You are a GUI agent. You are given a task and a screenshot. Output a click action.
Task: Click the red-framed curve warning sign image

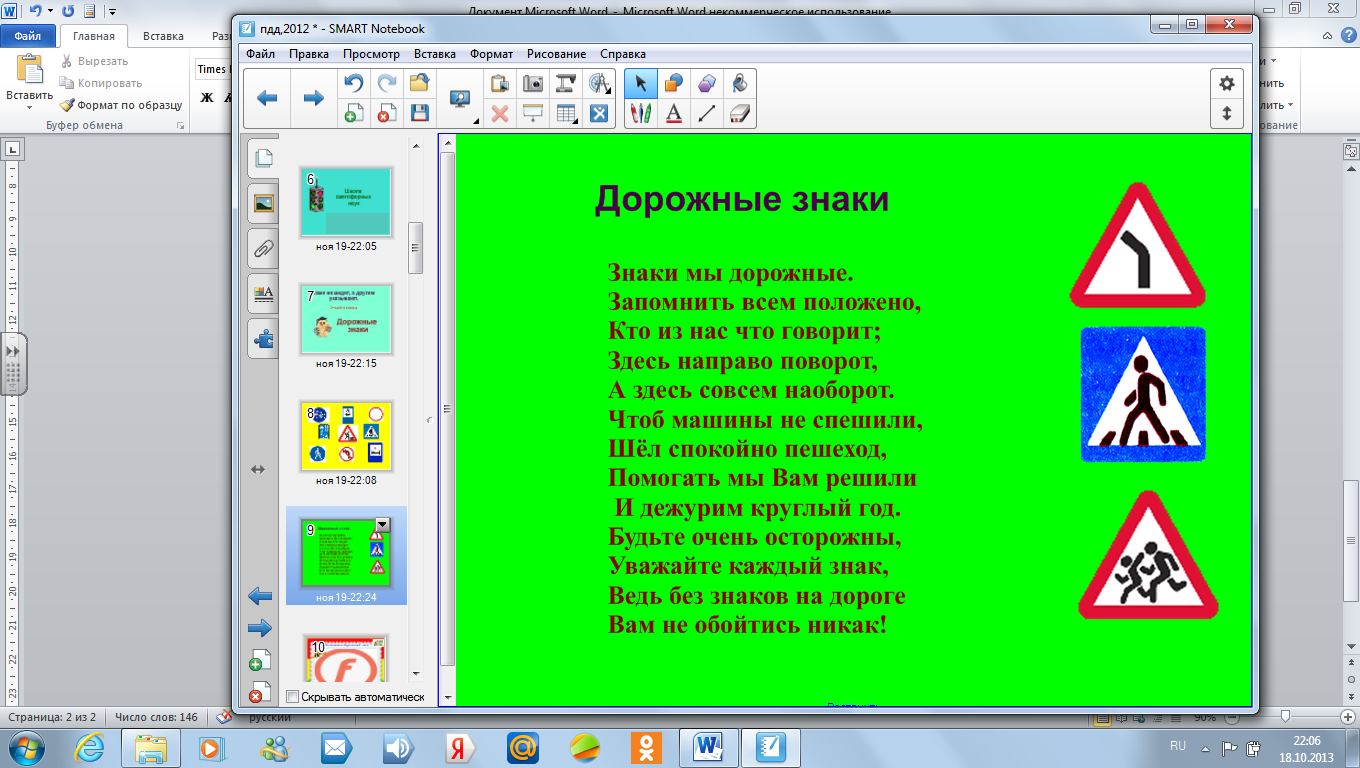tap(1138, 246)
